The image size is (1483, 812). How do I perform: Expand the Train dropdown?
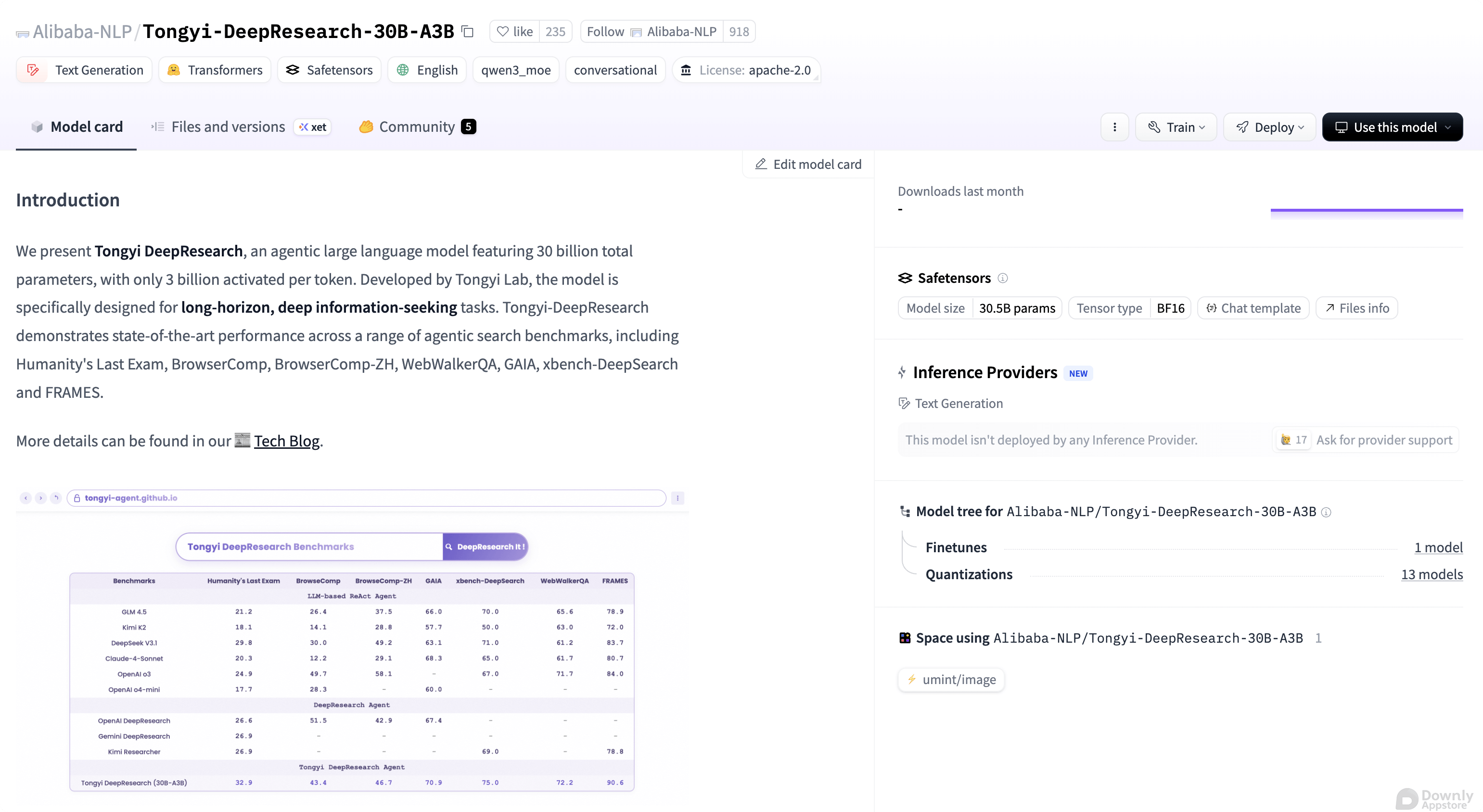[1176, 127]
